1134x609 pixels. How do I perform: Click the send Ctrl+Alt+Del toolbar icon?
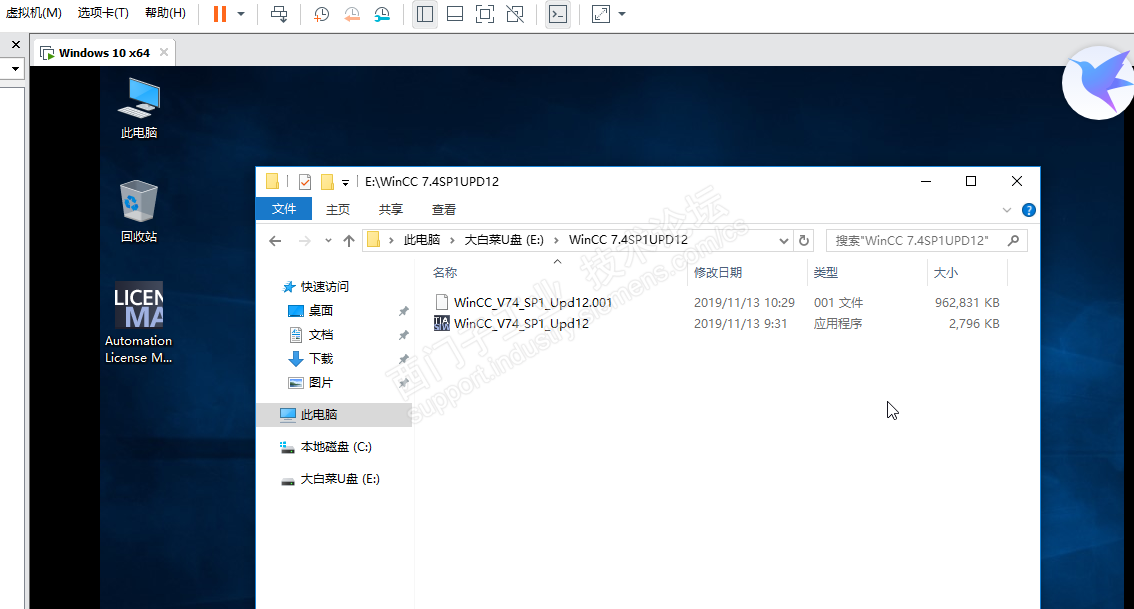tap(279, 14)
